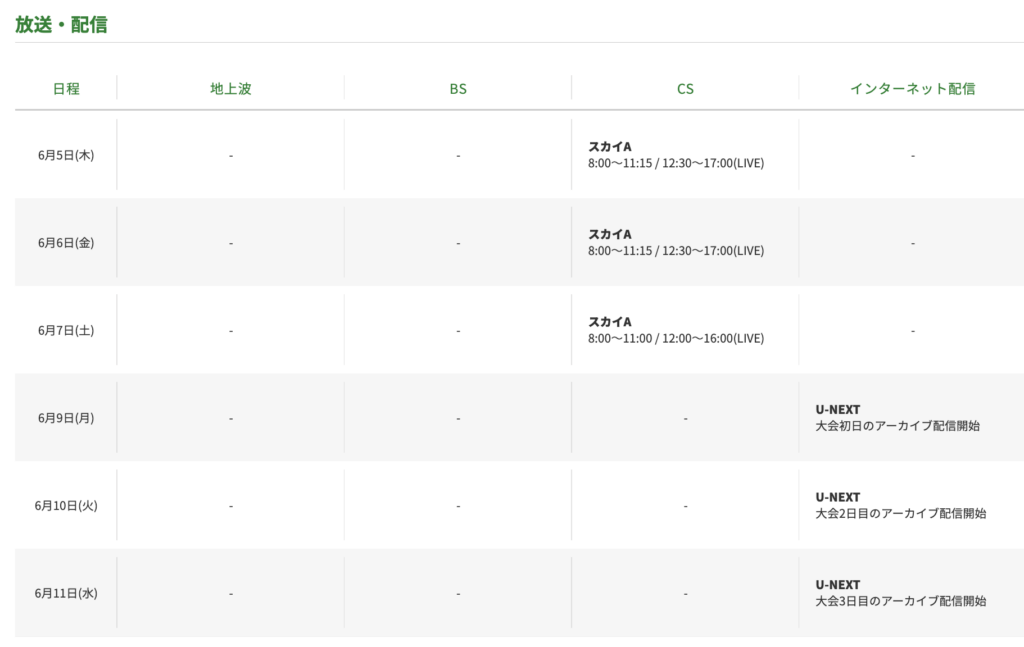Select the BS column header

458,88
